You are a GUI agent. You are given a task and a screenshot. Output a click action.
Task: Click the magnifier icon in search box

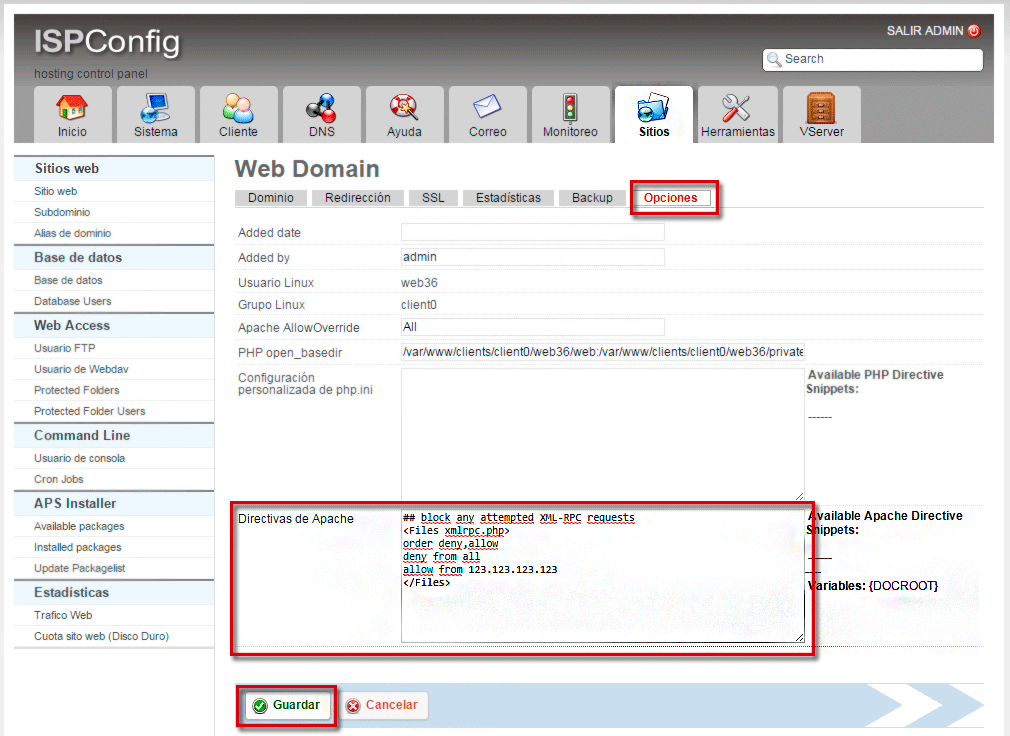tap(774, 59)
